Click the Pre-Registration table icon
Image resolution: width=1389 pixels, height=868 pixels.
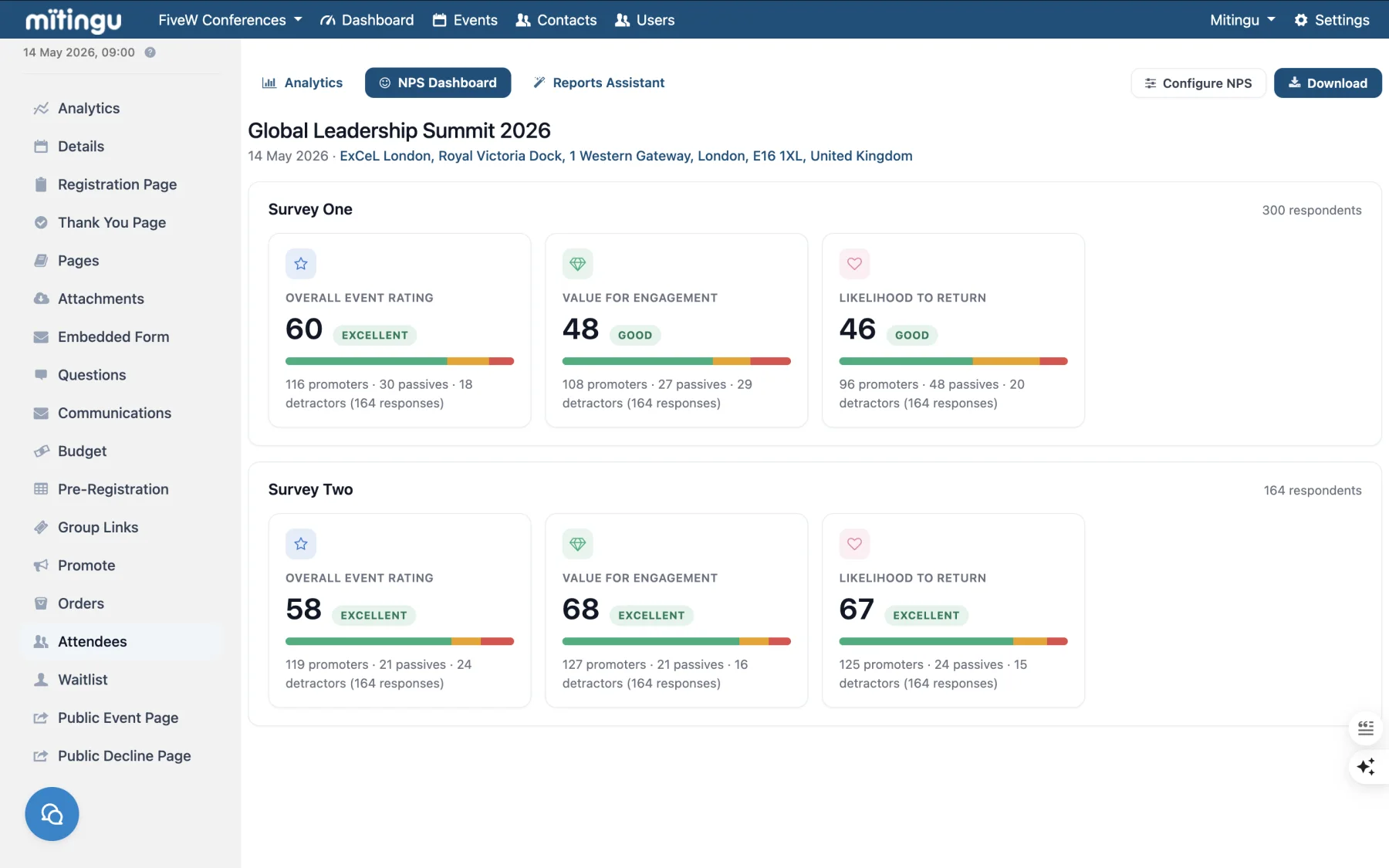coord(41,489)
